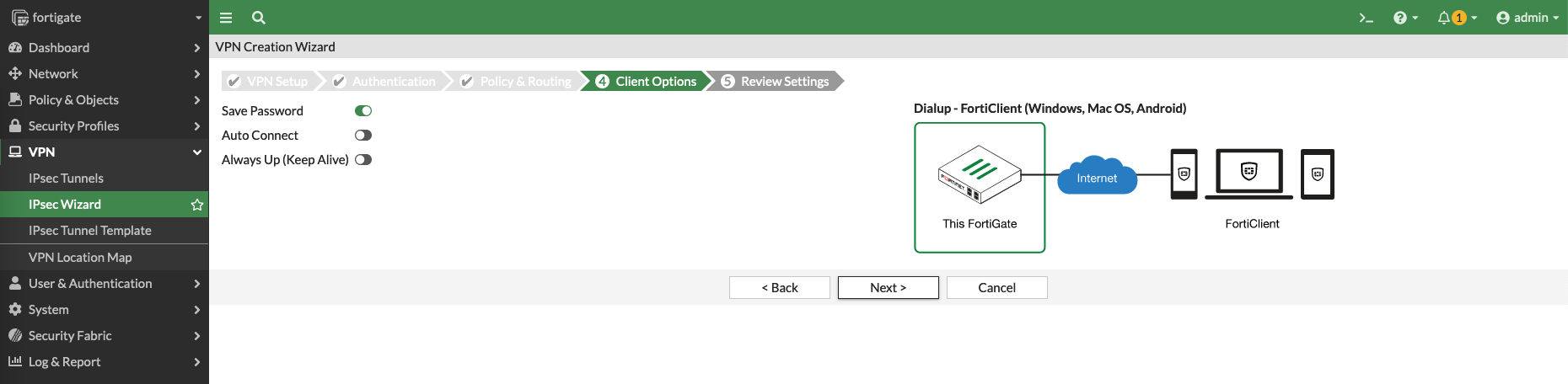Expand the Security Profiles menu
The width and height of the screenshot is (1568, 384).
point(104,126)
